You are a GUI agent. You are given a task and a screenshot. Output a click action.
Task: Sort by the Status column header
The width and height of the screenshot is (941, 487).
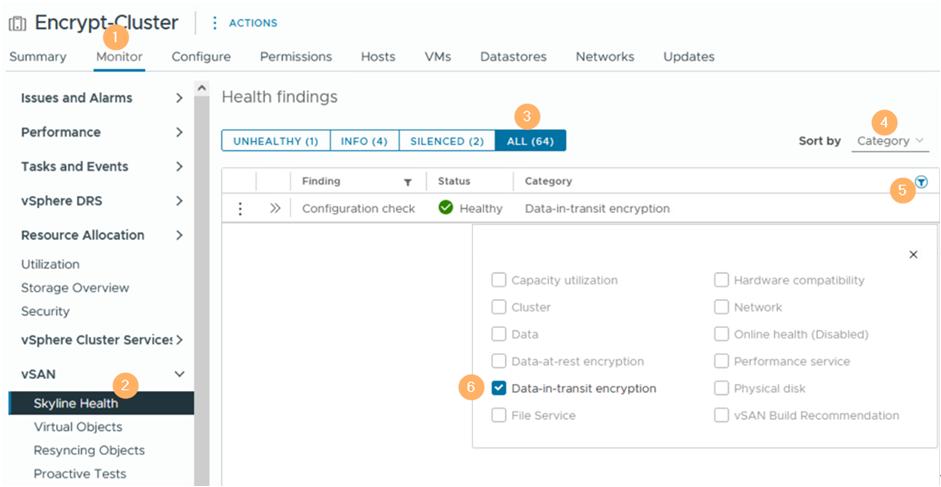click(x=454, y=181)
